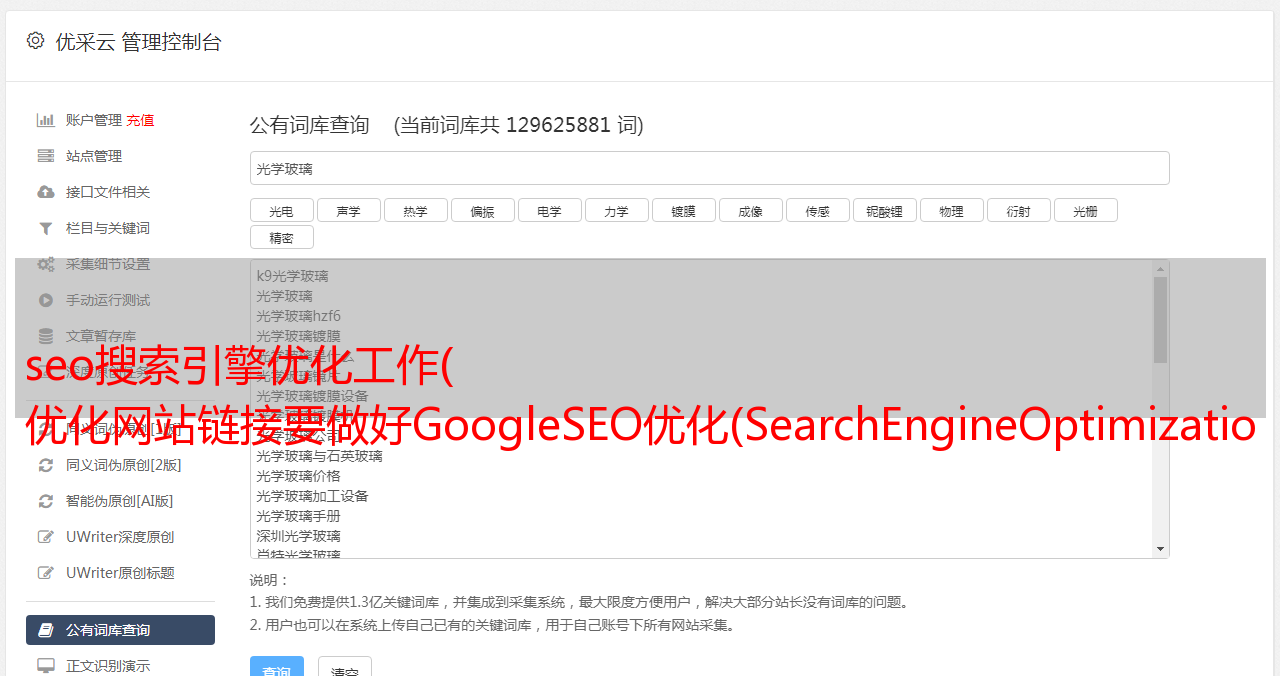The height and width of the screenshot is (676, 1280).
Task: Click the refresh icon for 同义词伪原创[2版]
Action: click(x=46, y=465)
